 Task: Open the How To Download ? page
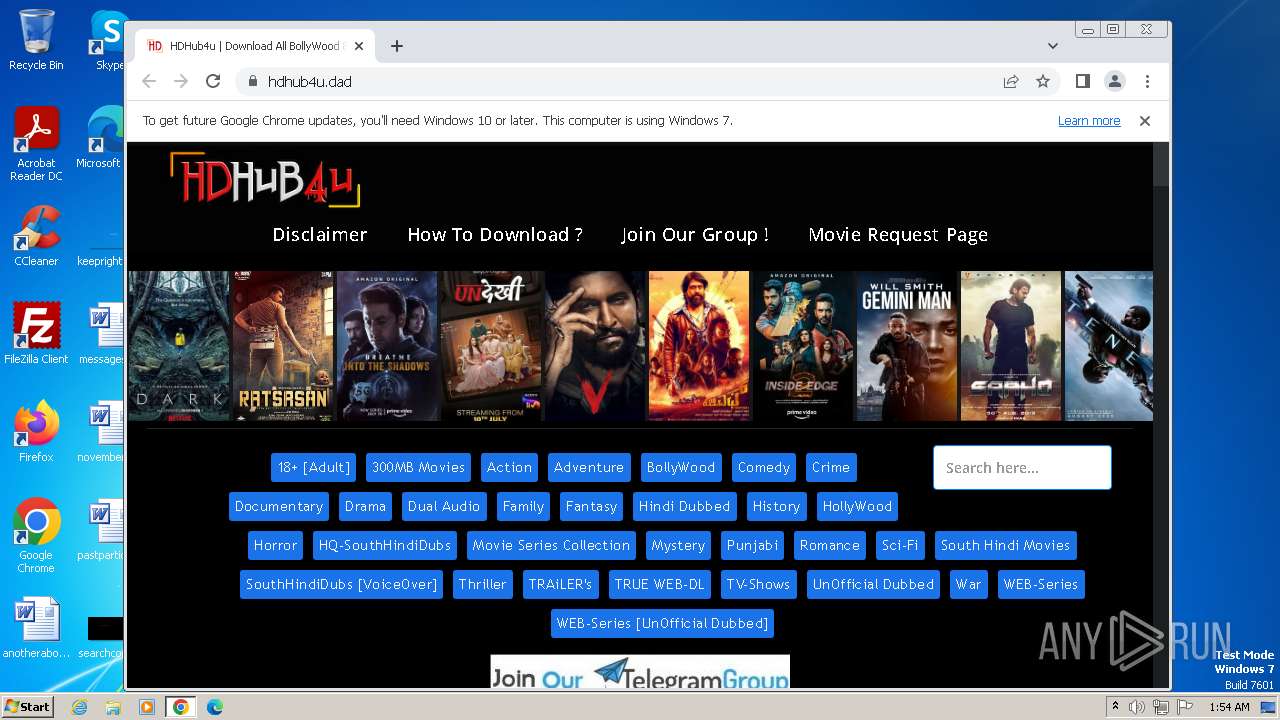coord(495,235)
